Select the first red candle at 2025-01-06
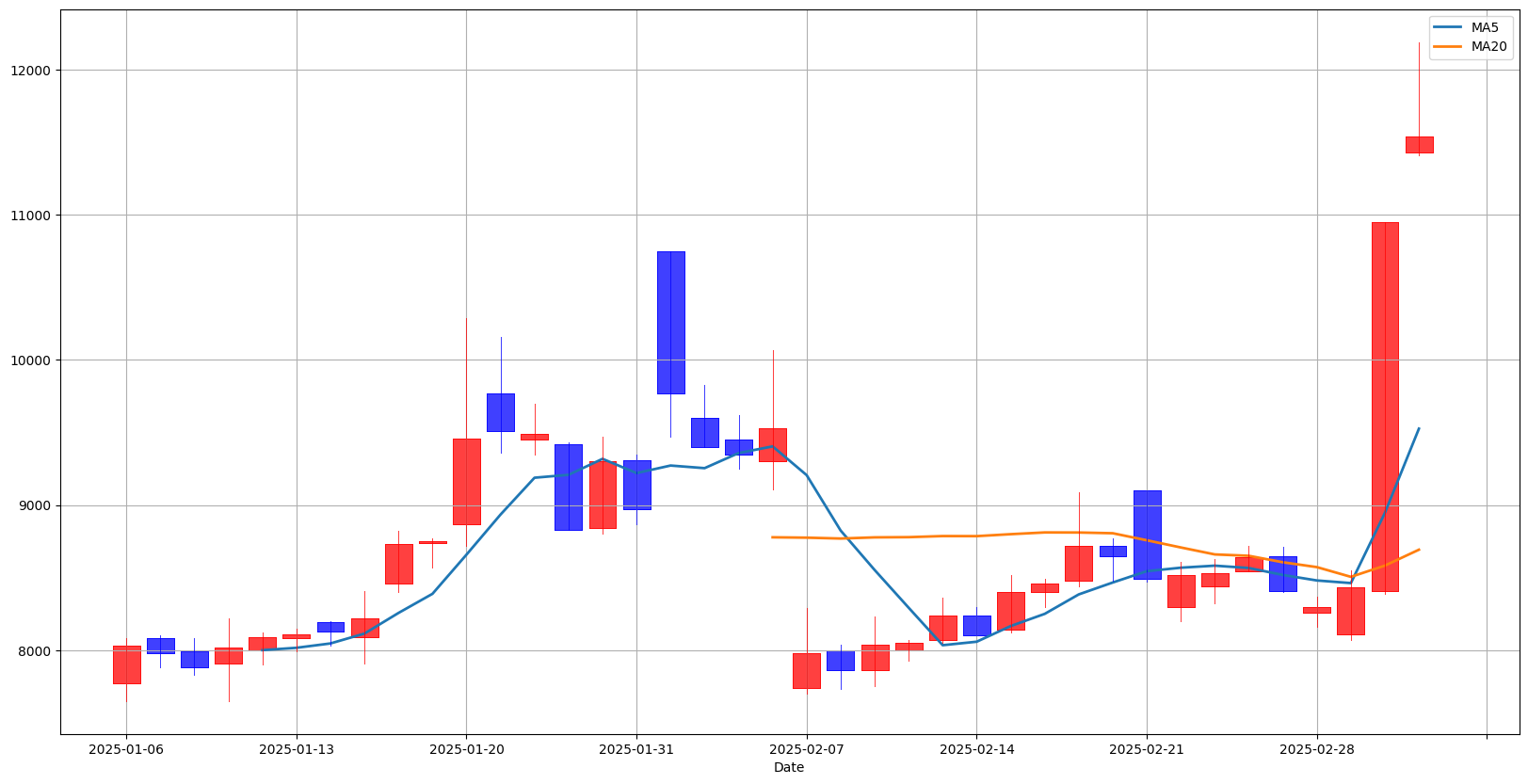This screenshot has width=1528, height=784. (126, 664)
